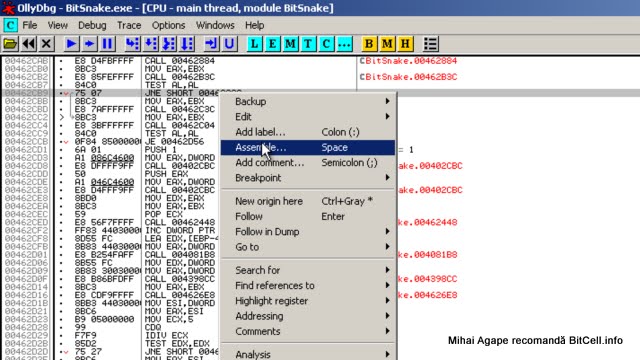Select the CALL 00462448 instruction
Image resolution: width=640 pixels, height=360 pixels.
(180, 222)
